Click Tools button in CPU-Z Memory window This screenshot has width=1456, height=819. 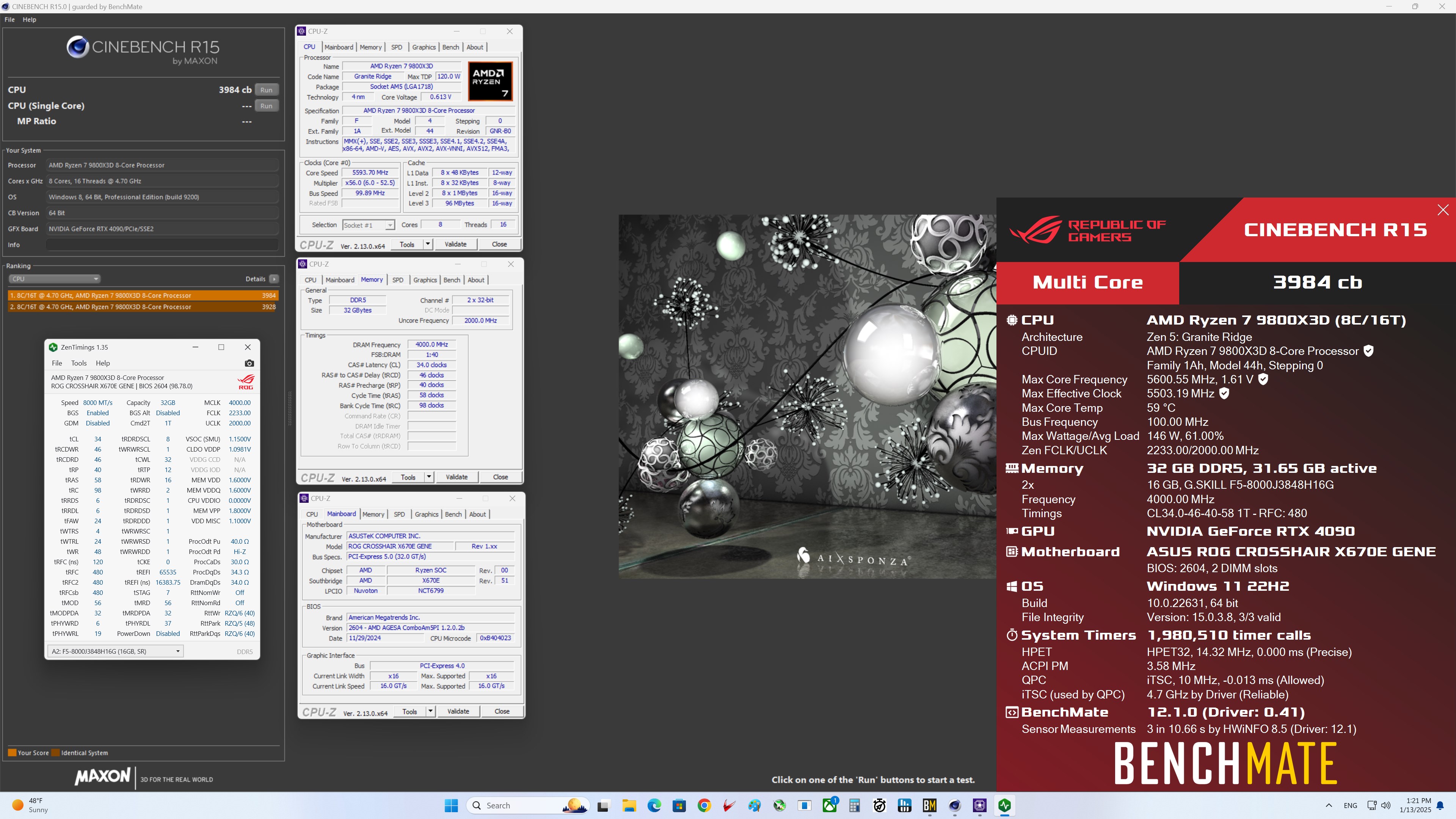(x=408, y=477)
